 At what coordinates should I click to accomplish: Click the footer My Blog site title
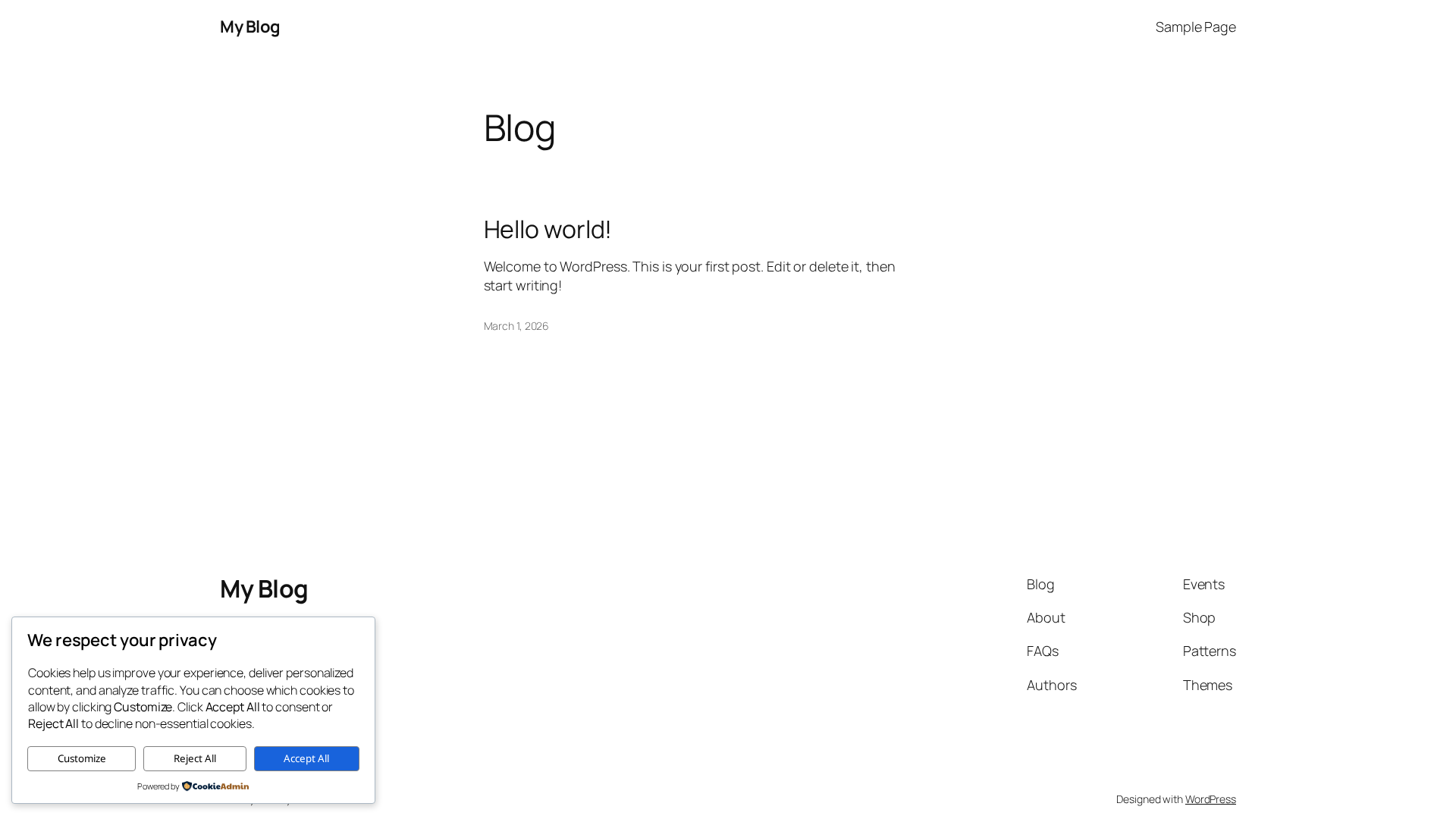coord(264,588)
